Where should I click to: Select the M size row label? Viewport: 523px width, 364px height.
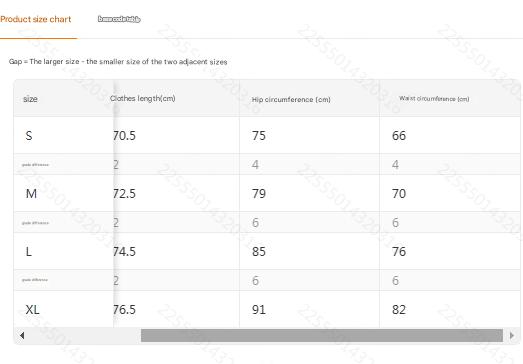click(31, 194)
